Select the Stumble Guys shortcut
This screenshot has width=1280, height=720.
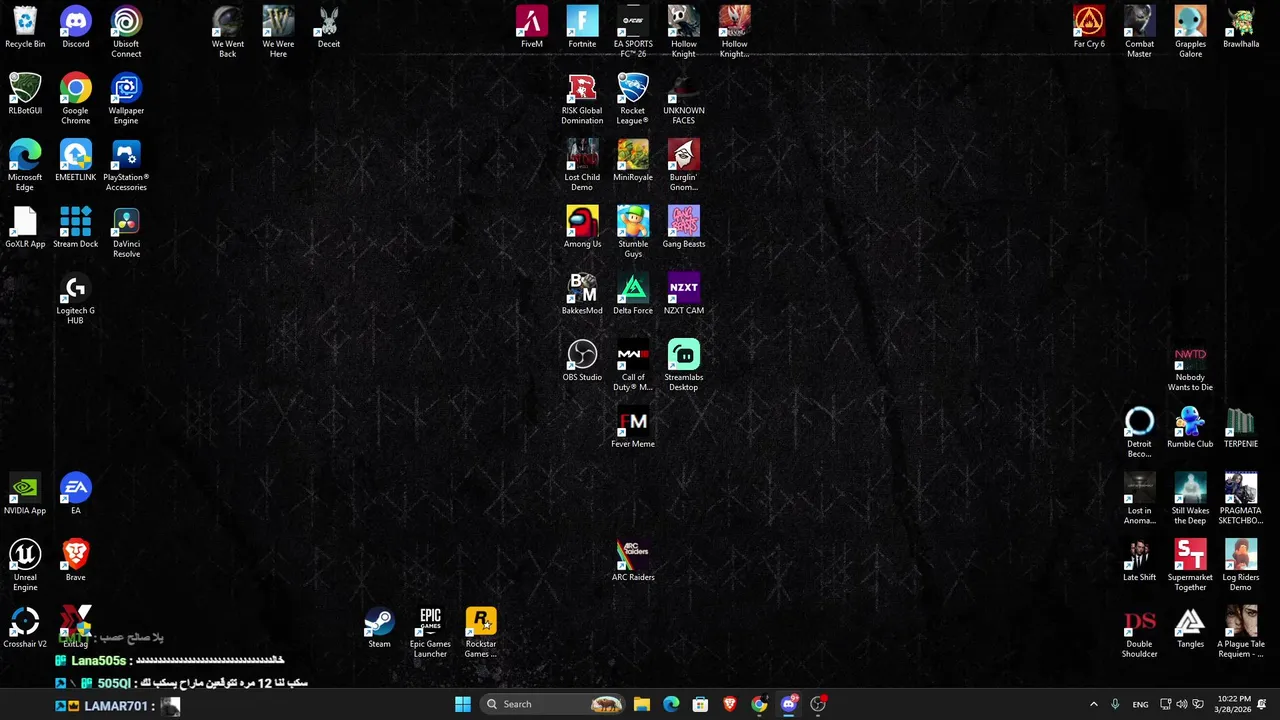(x=633, y=233)
